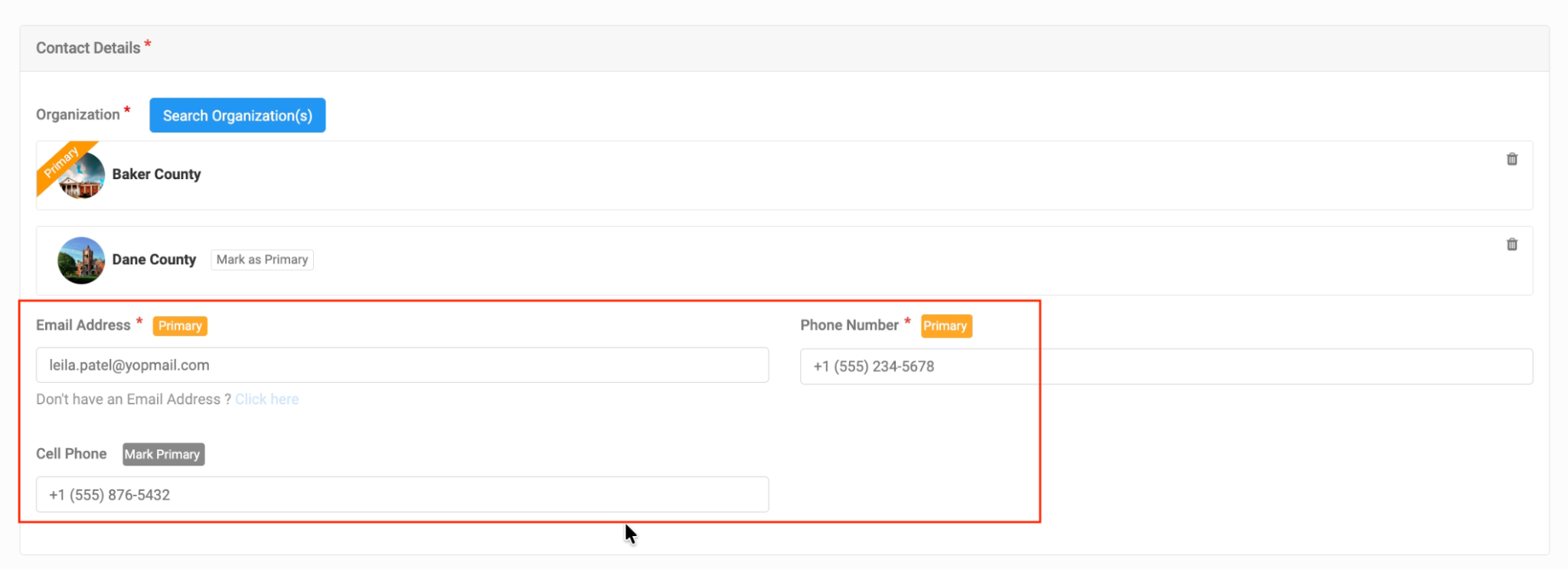Select the Baker County organization name

coord(156,174)
